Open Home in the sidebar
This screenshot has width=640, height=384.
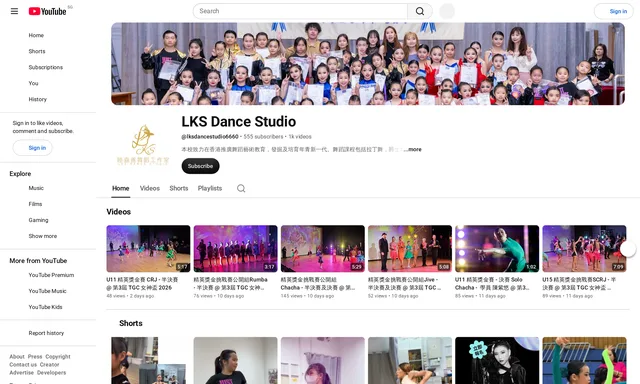pos(36,36)
